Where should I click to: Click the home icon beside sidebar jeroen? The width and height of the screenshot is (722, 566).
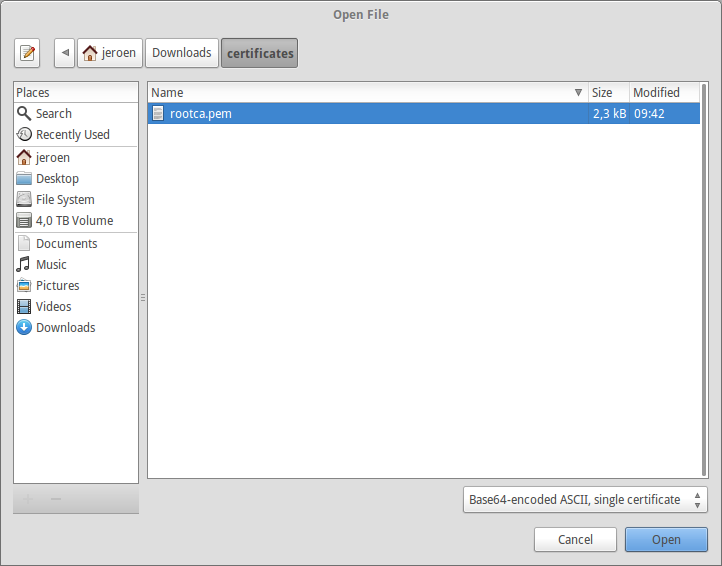[x=24, y=158]
